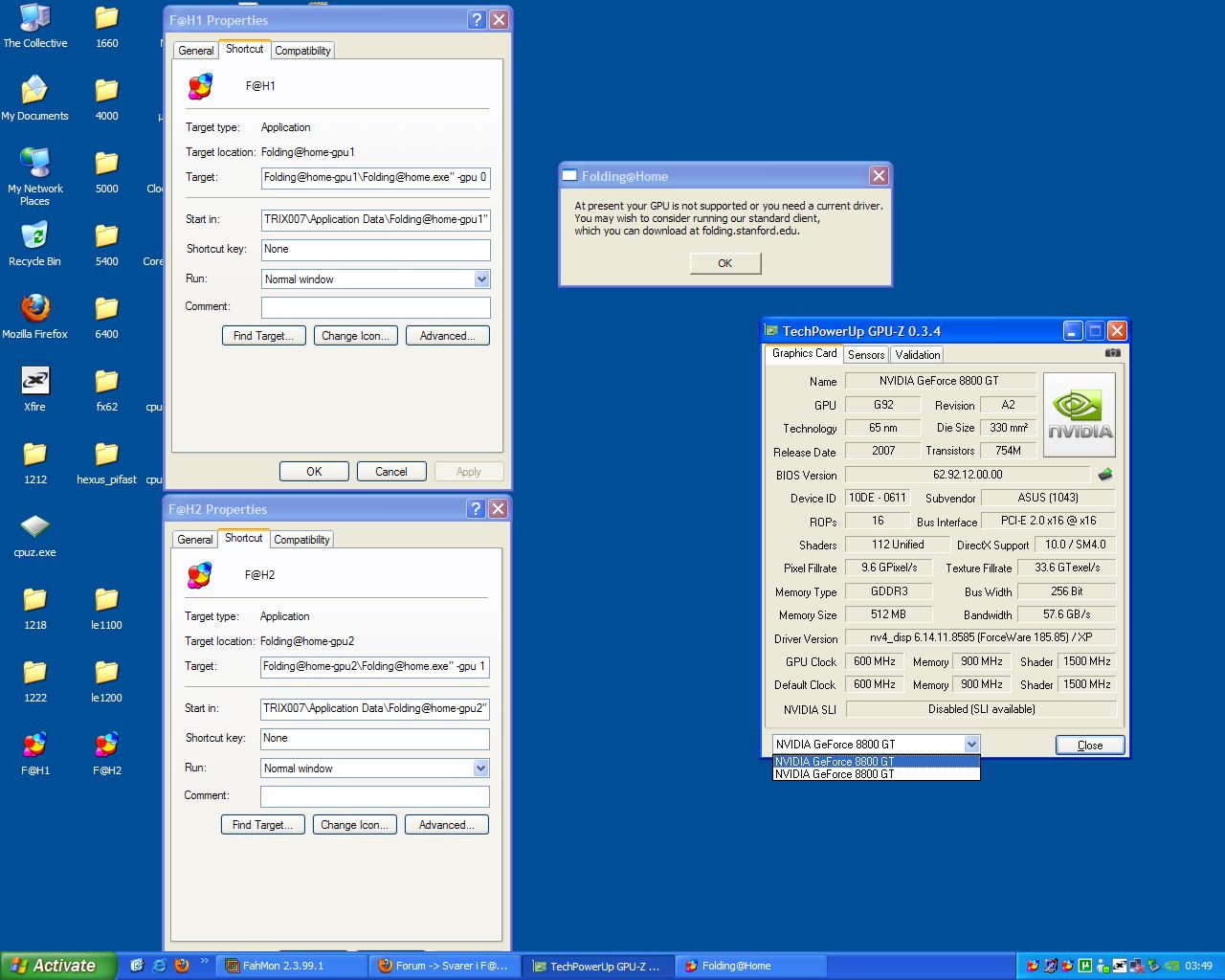Open My Network Places desktop icon
The image size is (1225, 980).
35,177
